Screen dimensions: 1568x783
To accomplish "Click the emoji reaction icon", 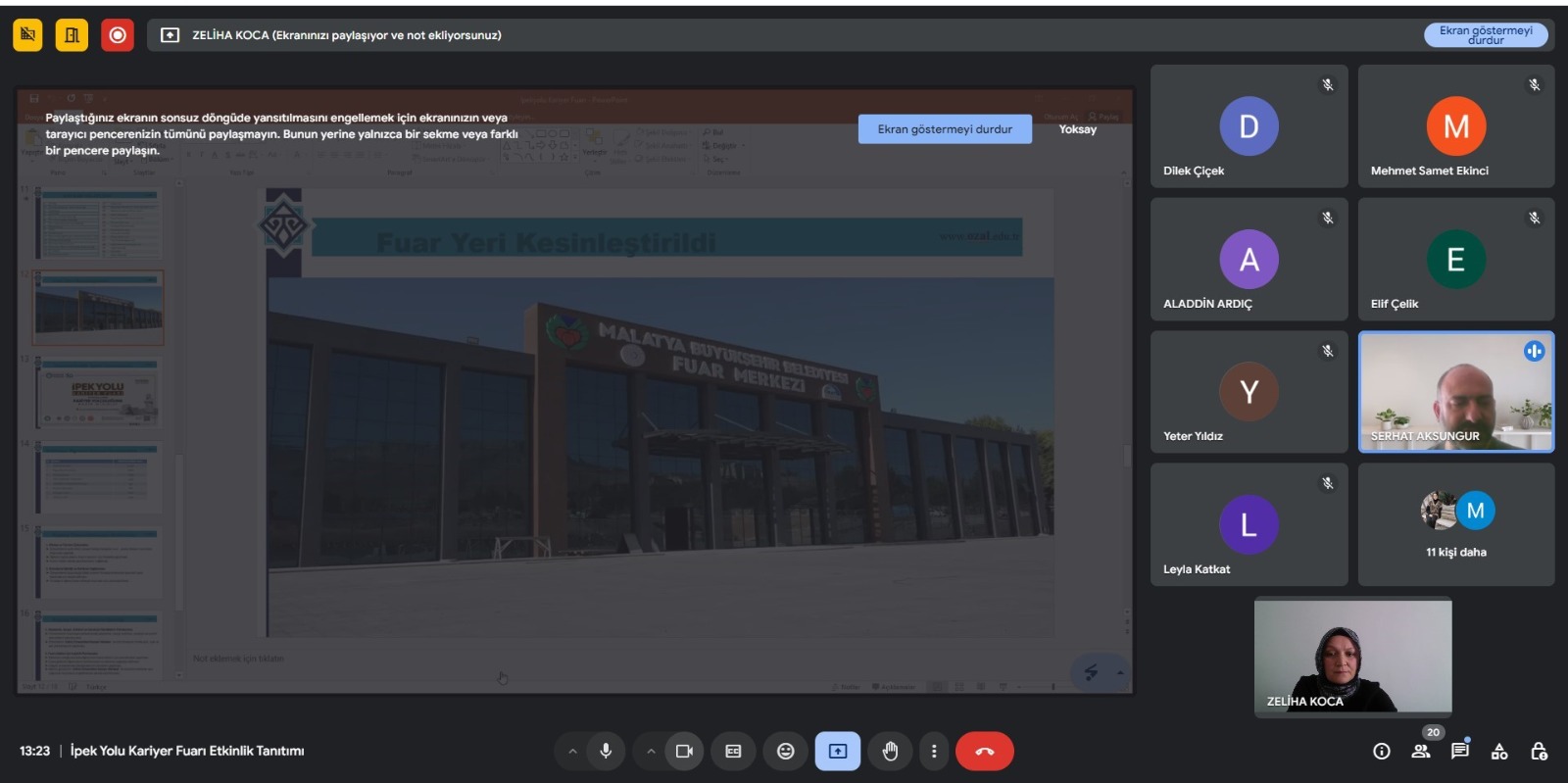I will pyautogui.click(x=785, y=752).
